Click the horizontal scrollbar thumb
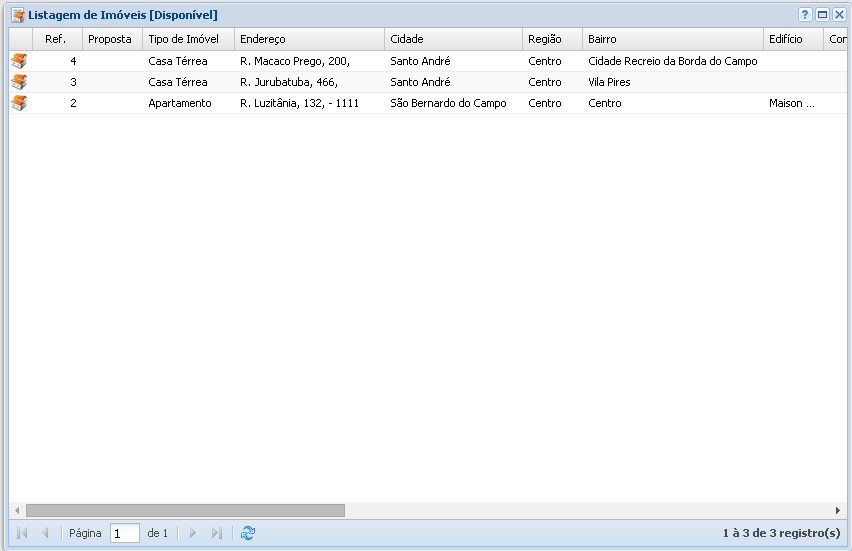852x551 pixels. pyautogui.click(x=185, y=510)
